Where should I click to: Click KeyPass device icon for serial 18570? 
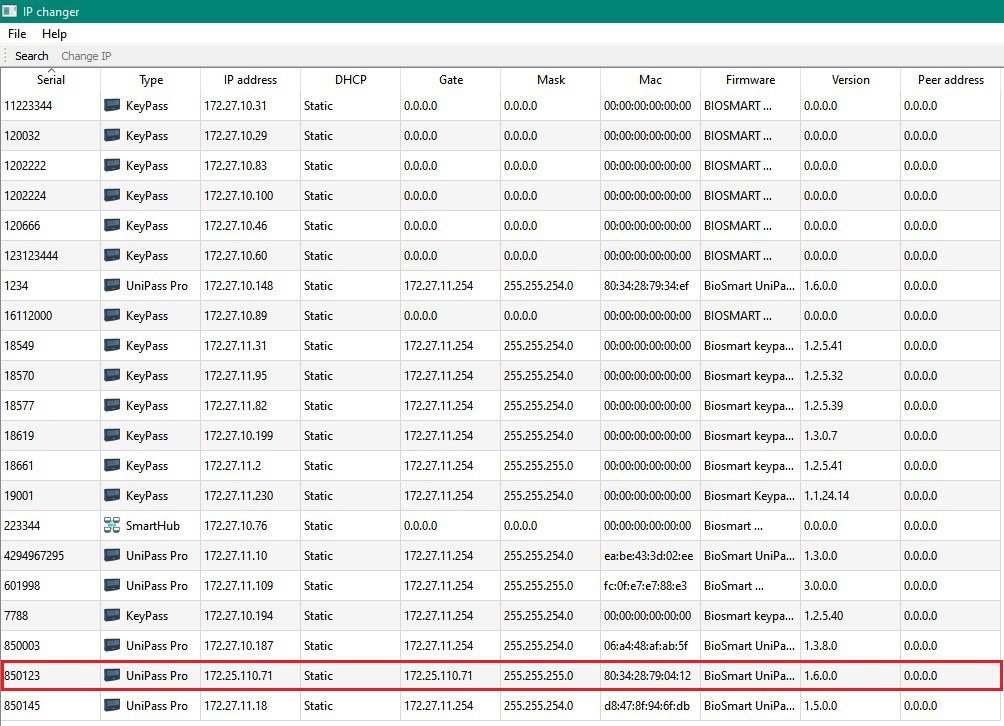pos(112,375)
